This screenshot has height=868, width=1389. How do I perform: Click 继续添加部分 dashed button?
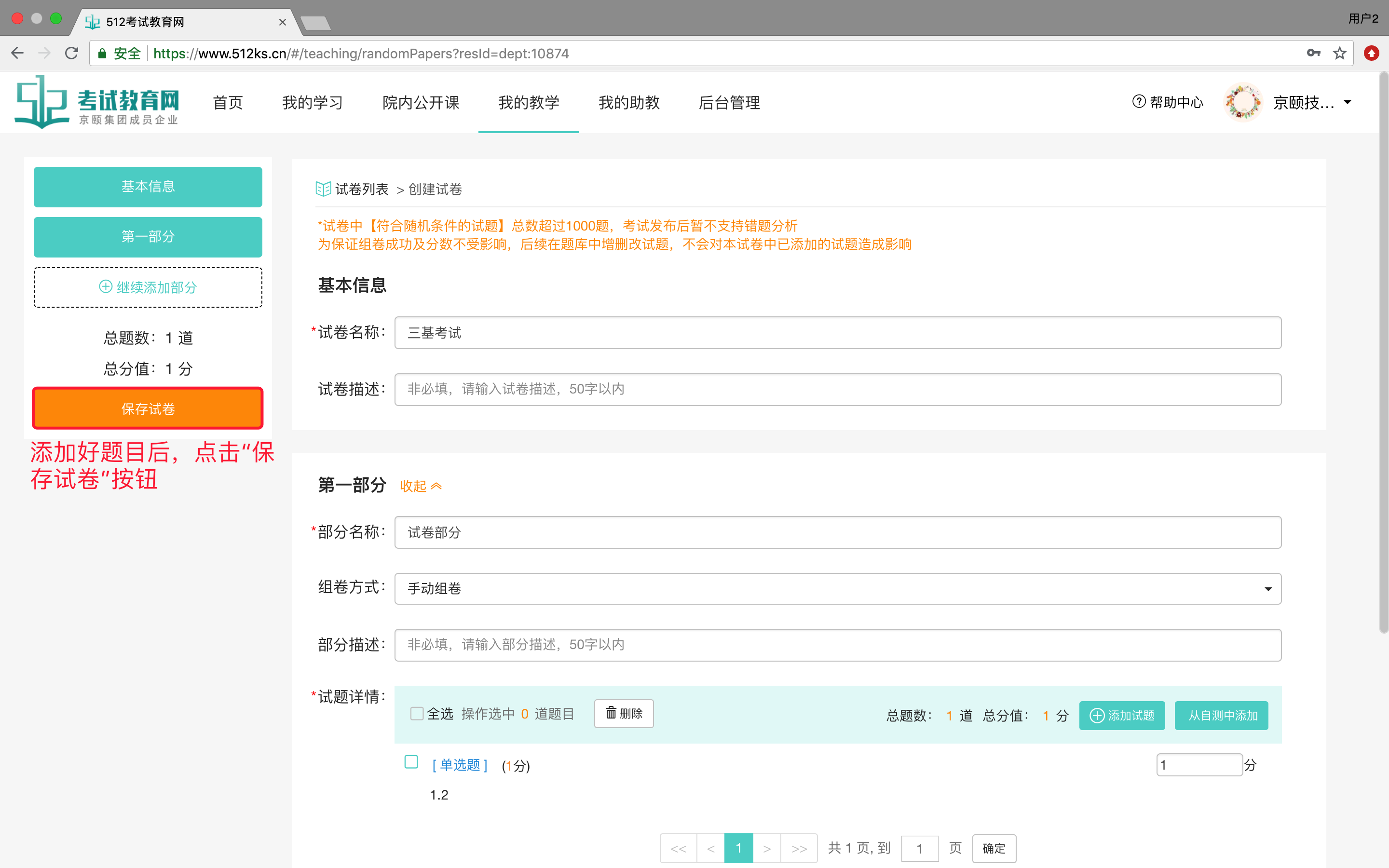[x=148, y=287]
